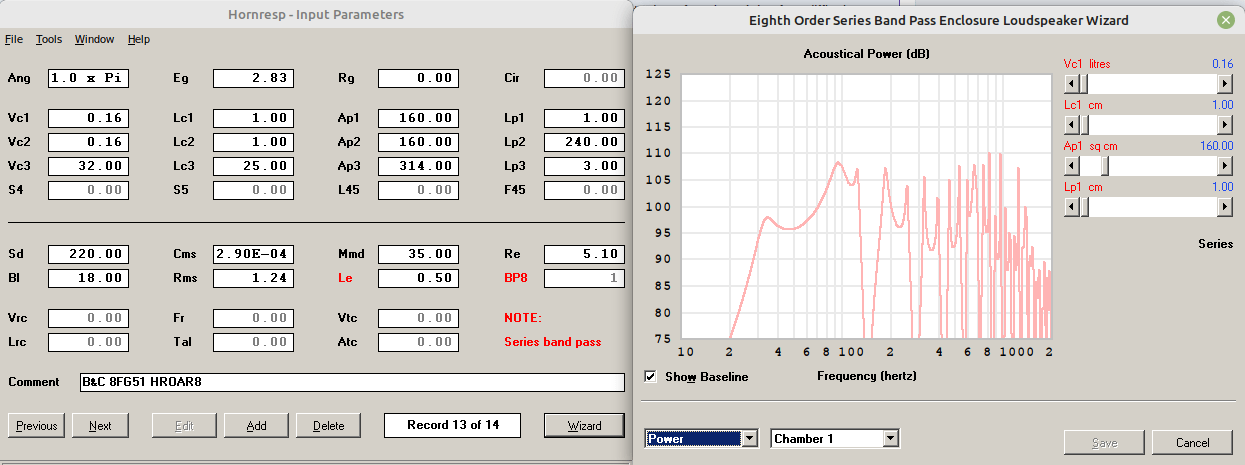Click the Ang input field
Viewport: 1245px width, 465px height.
pos(88,78)
